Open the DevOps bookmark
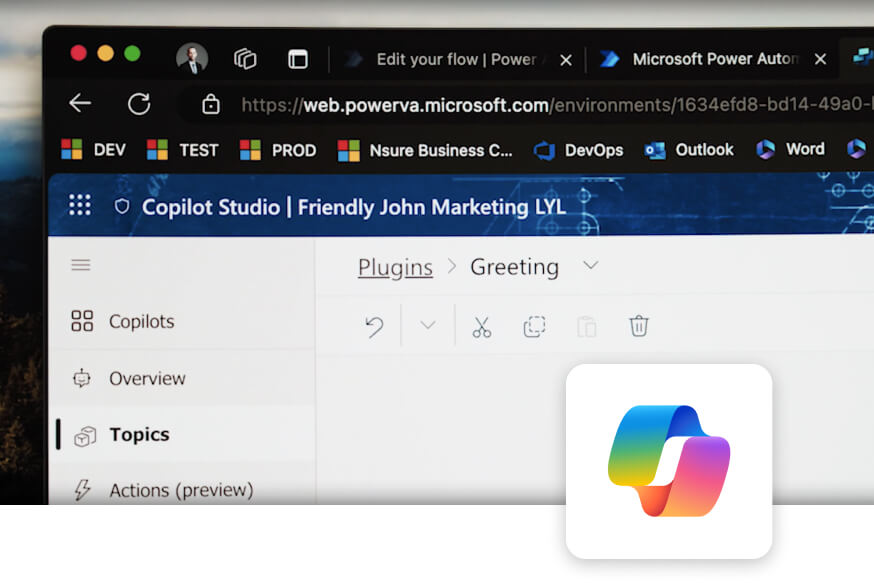This screenshot has height=583, width=874. tap(578, 150)
